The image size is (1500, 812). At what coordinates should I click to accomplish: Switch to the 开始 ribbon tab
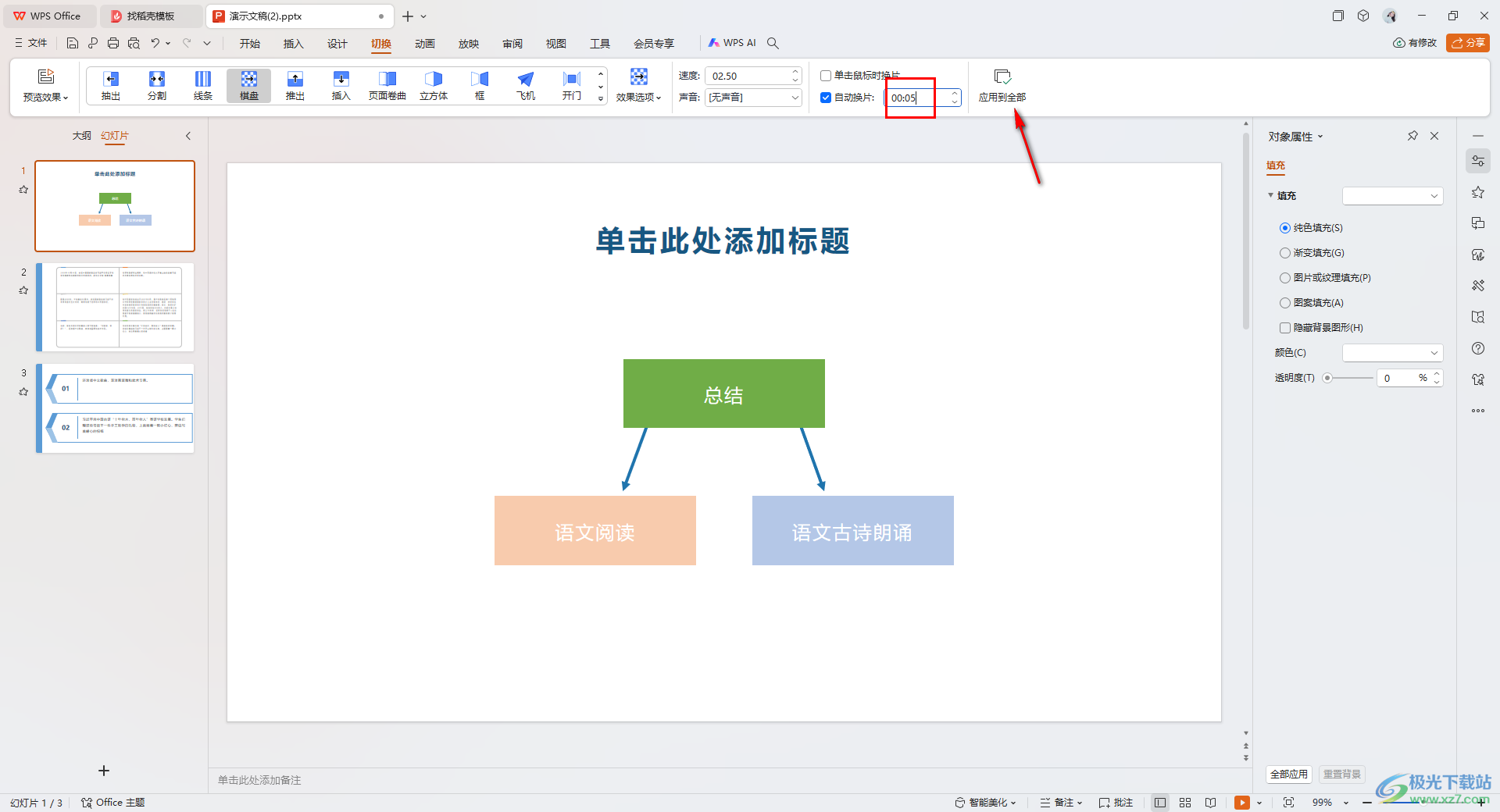tap(250, 43)
